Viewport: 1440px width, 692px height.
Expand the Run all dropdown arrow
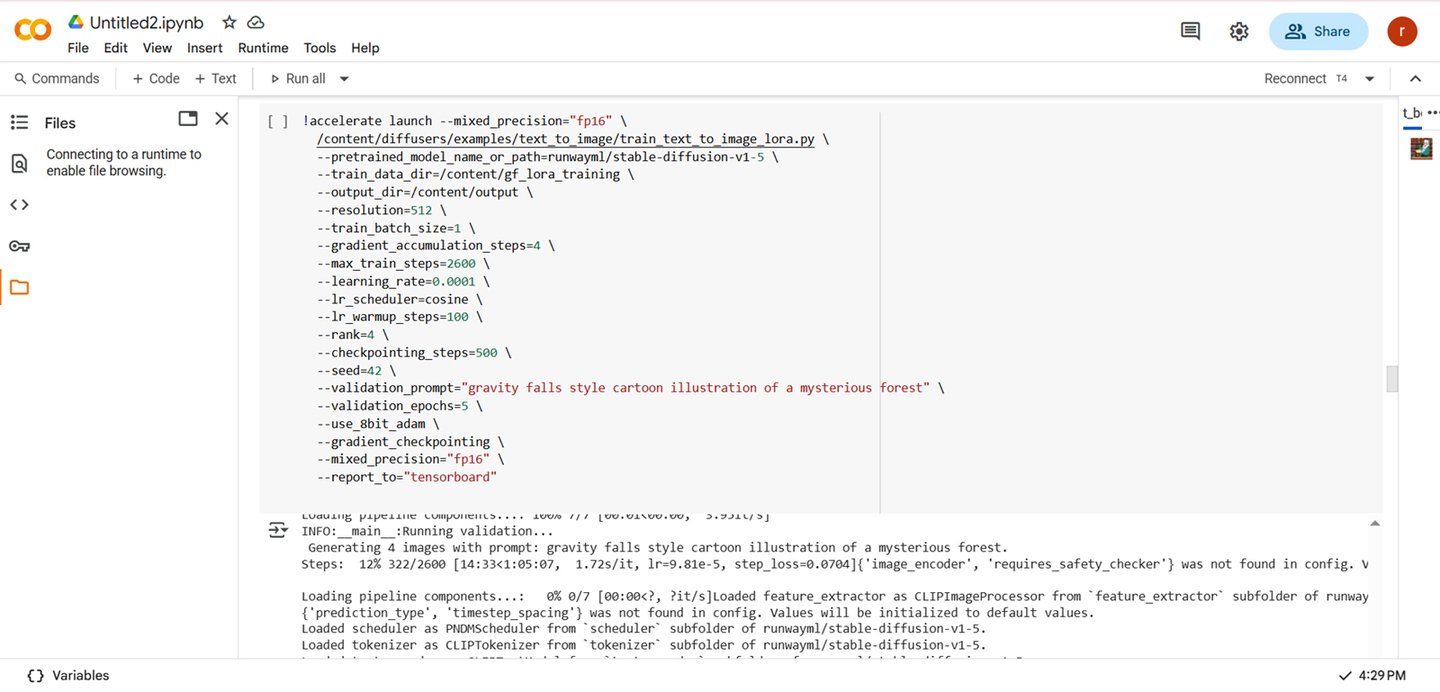click(344, 79)
